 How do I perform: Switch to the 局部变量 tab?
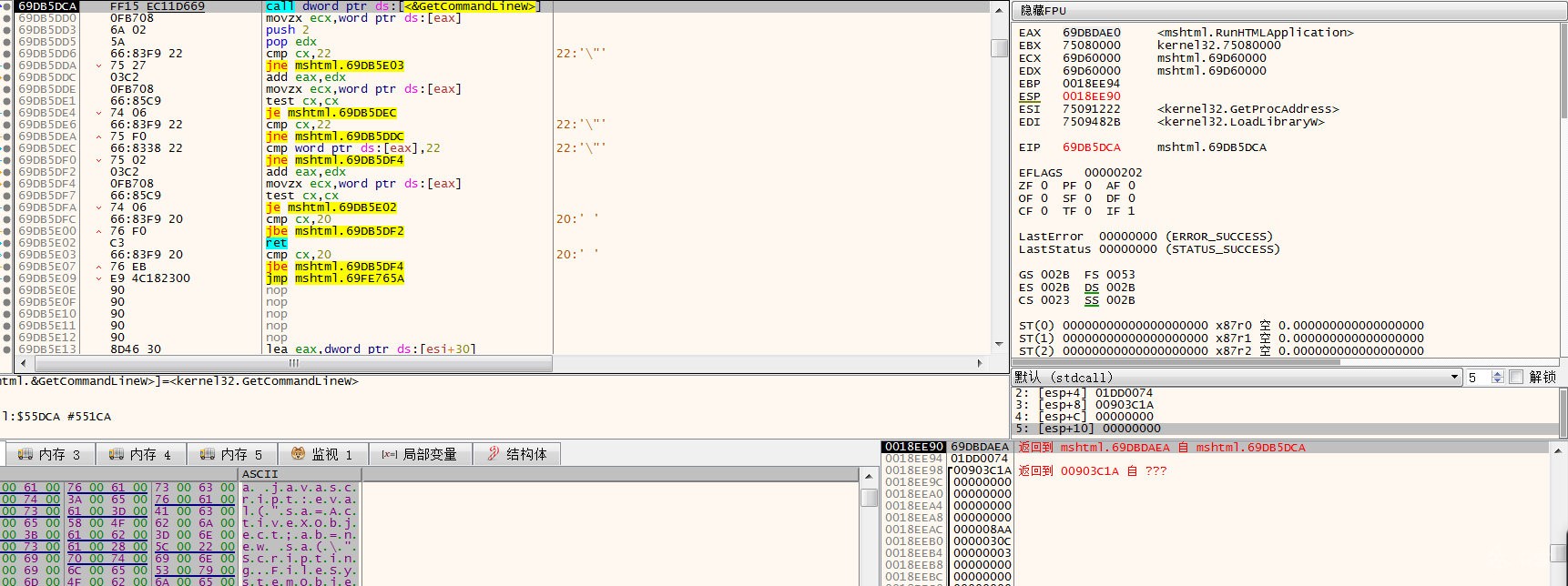coord(419,454)
